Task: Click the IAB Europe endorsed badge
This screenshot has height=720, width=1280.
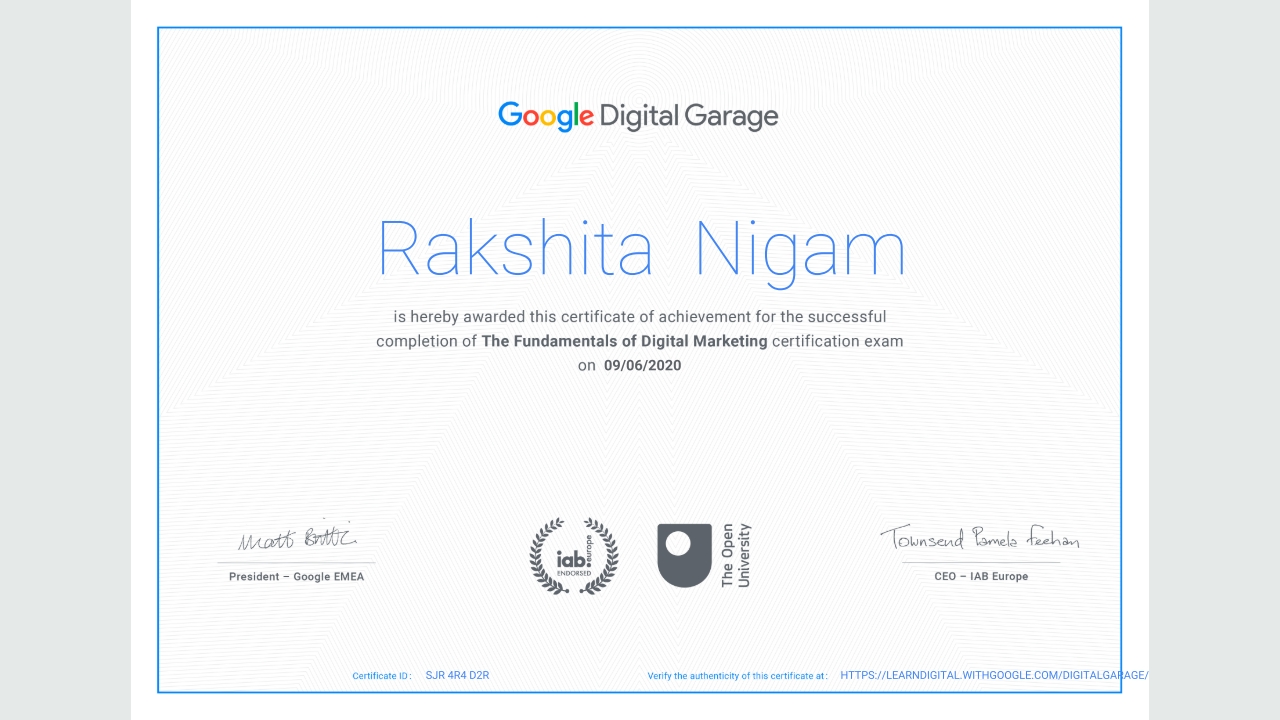Action: pyautogui.click(x=574, y=556)
